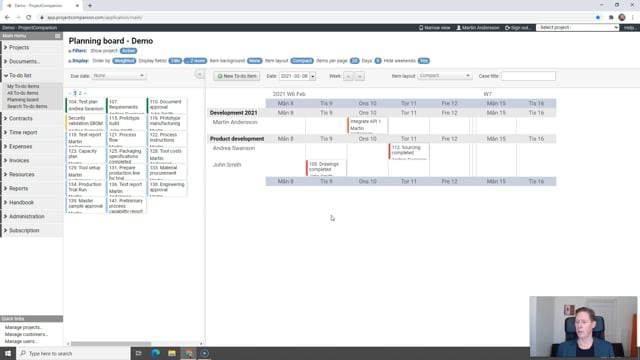The image size is (640, 360).
Task: Open My To-do items
Action: (x=23, y=87)
